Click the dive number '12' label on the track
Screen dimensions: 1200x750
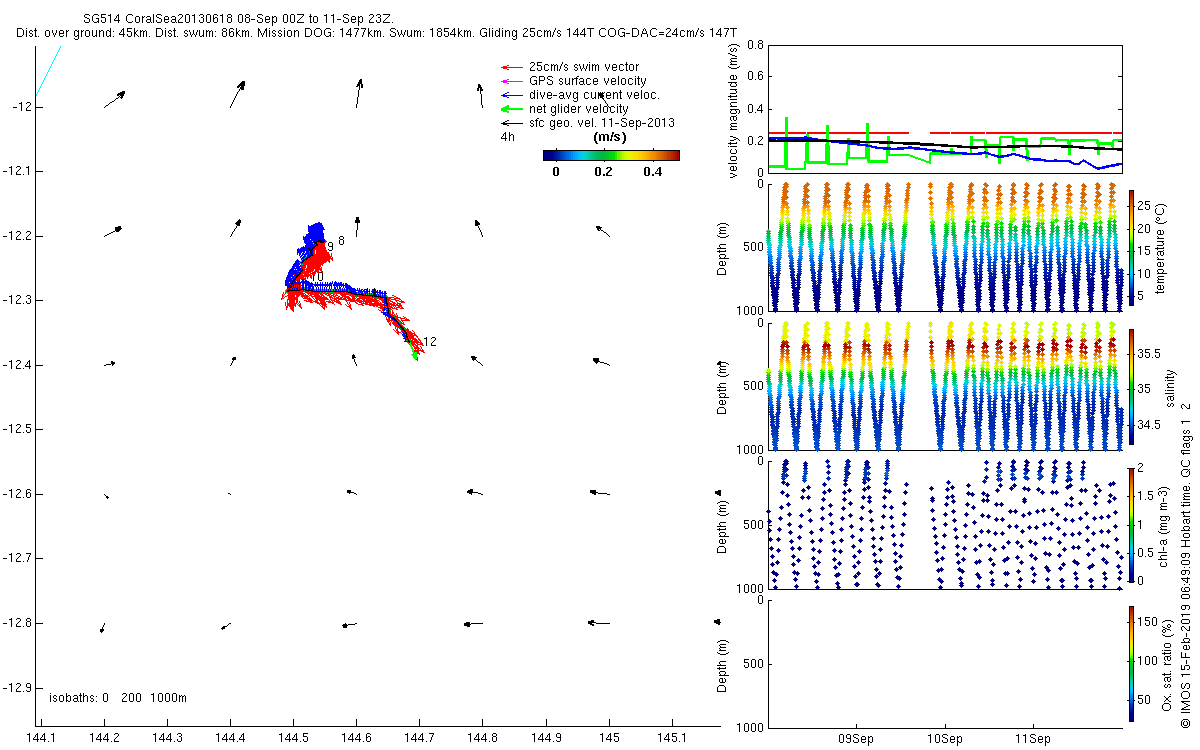pos(430,342)
